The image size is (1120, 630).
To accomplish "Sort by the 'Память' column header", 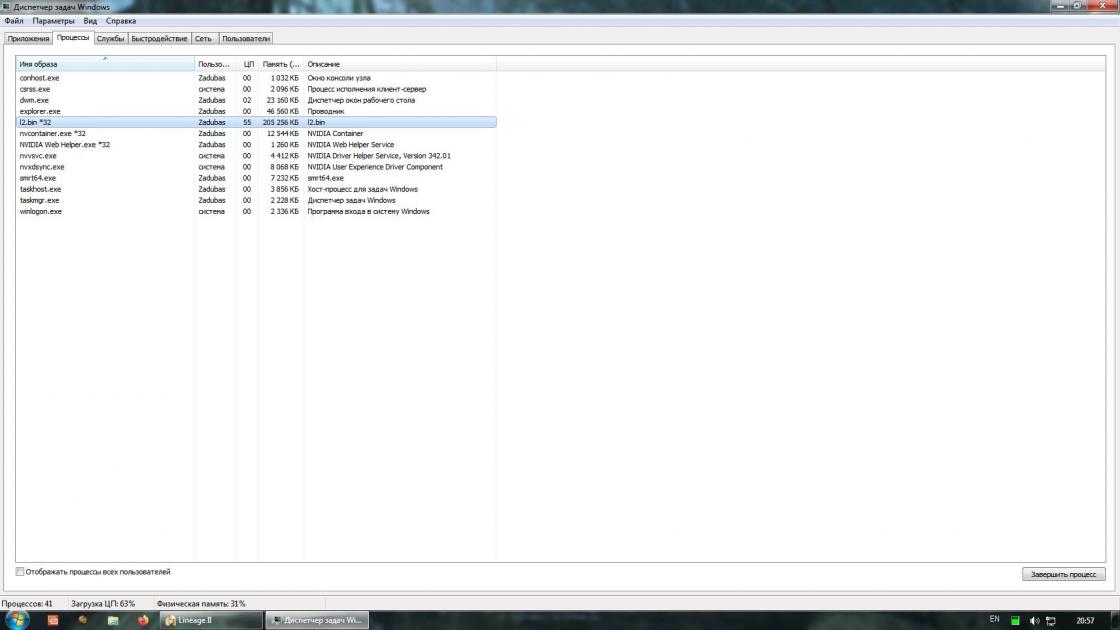I will tap(281, 64).
